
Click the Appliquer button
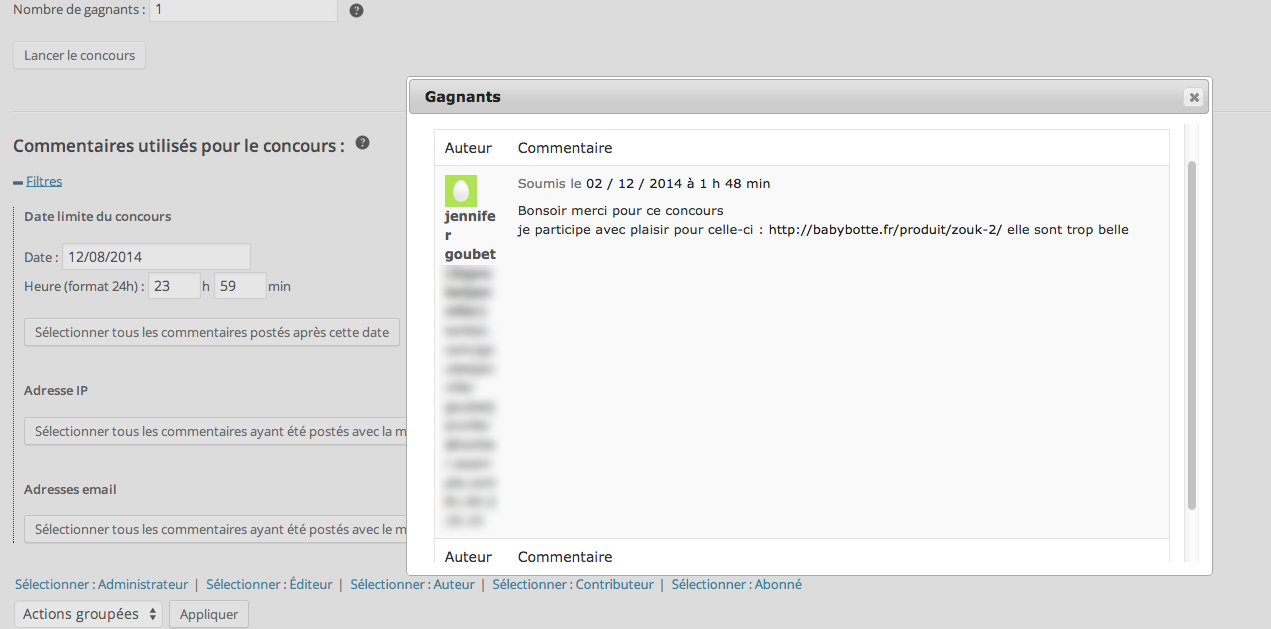(209, 614)
